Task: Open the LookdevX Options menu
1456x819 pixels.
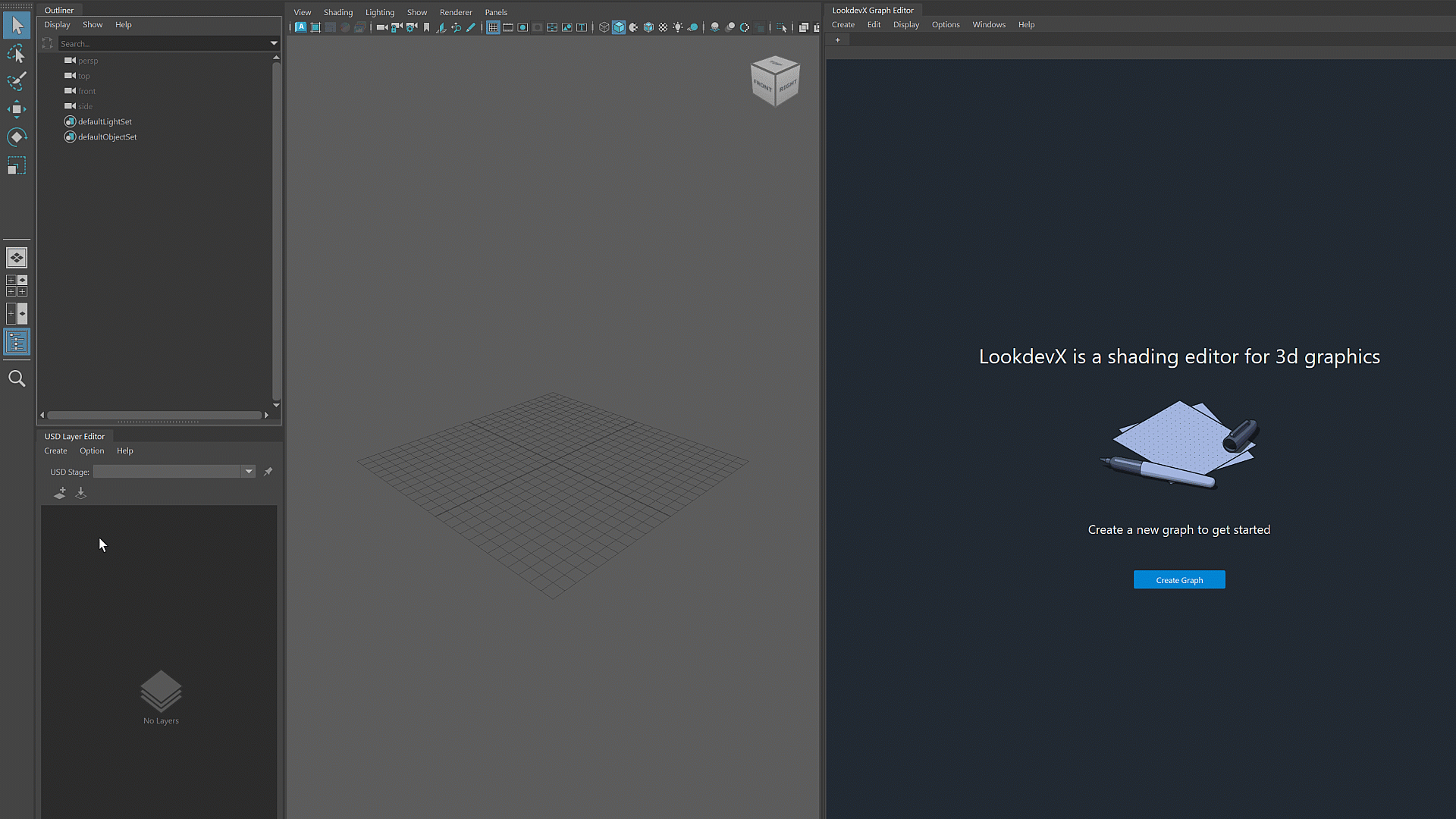Action: (x=945, y=24)
